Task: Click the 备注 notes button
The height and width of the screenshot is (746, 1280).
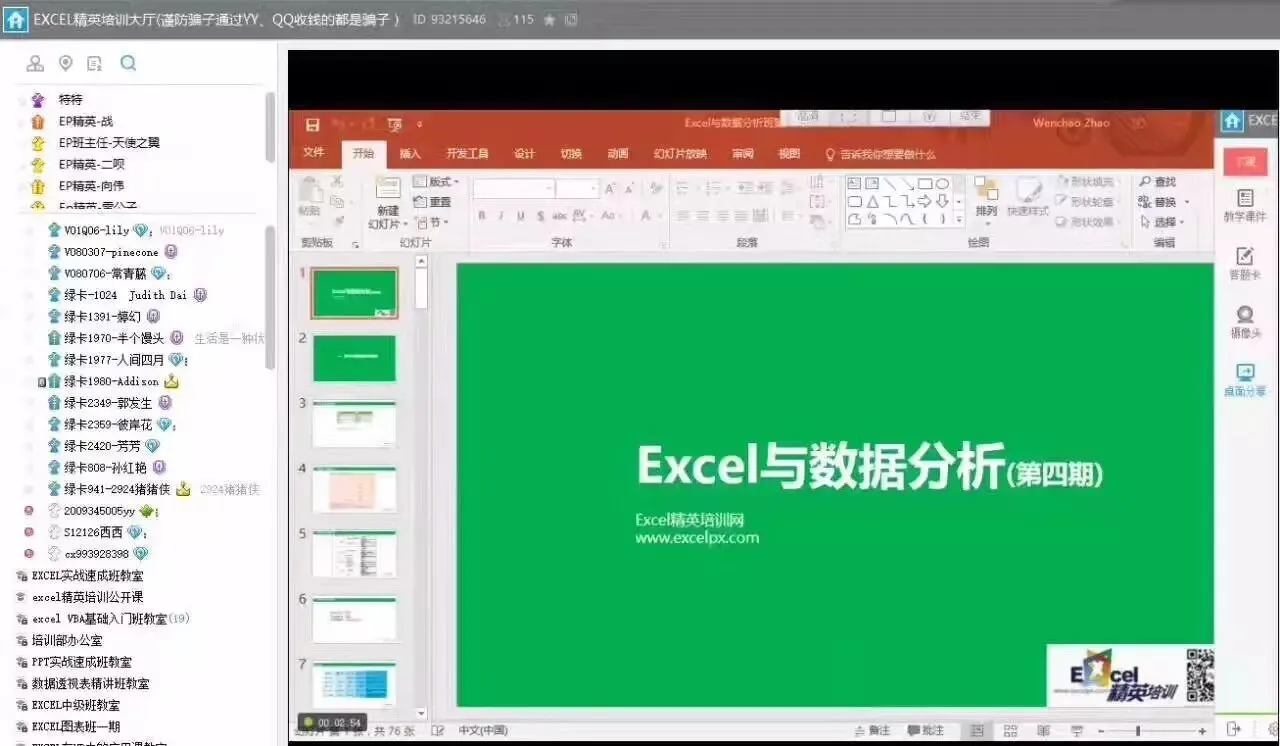Action: [872, 731]
